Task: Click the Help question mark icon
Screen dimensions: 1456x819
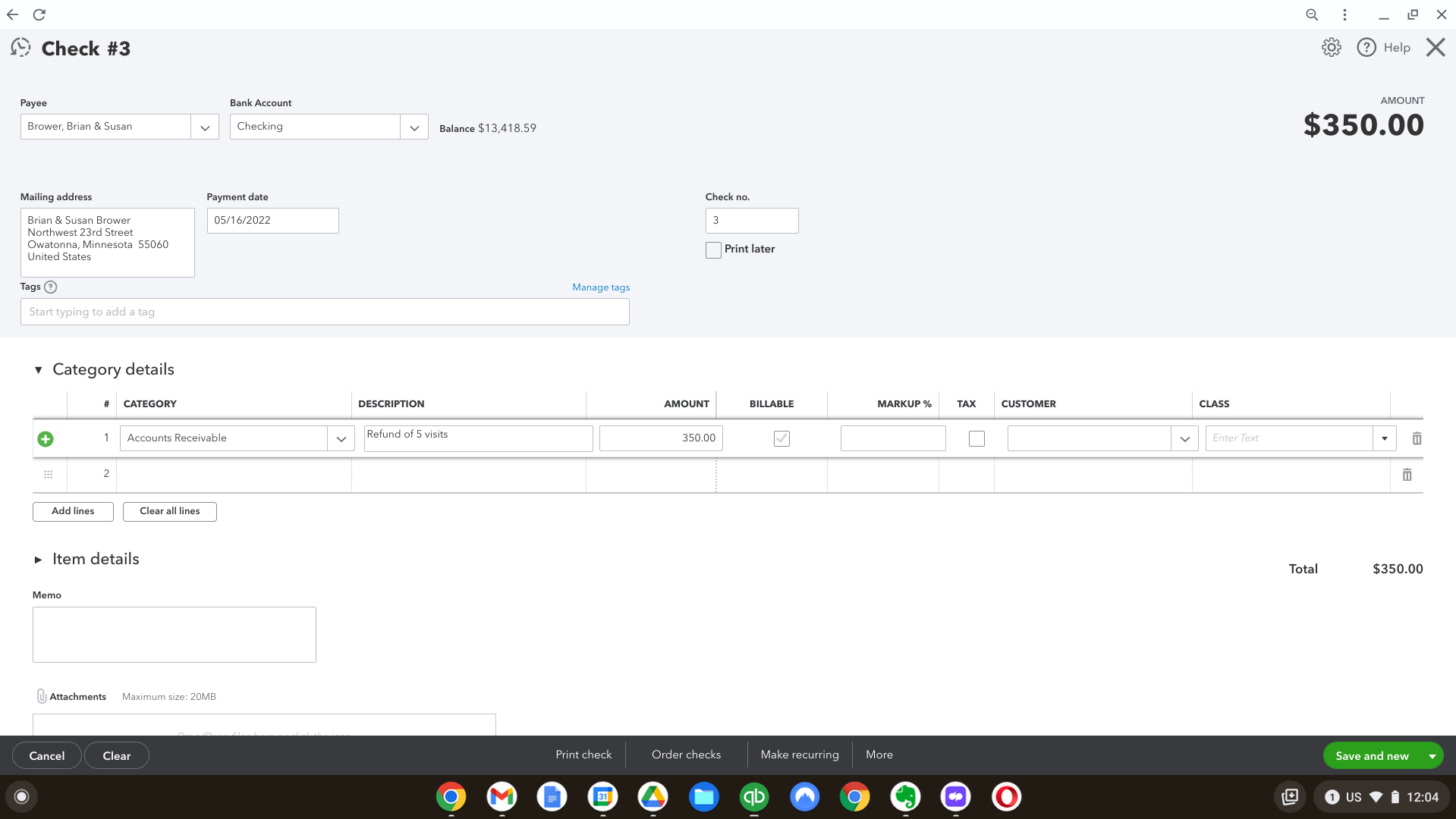Action: click(x=1366, y=48)
